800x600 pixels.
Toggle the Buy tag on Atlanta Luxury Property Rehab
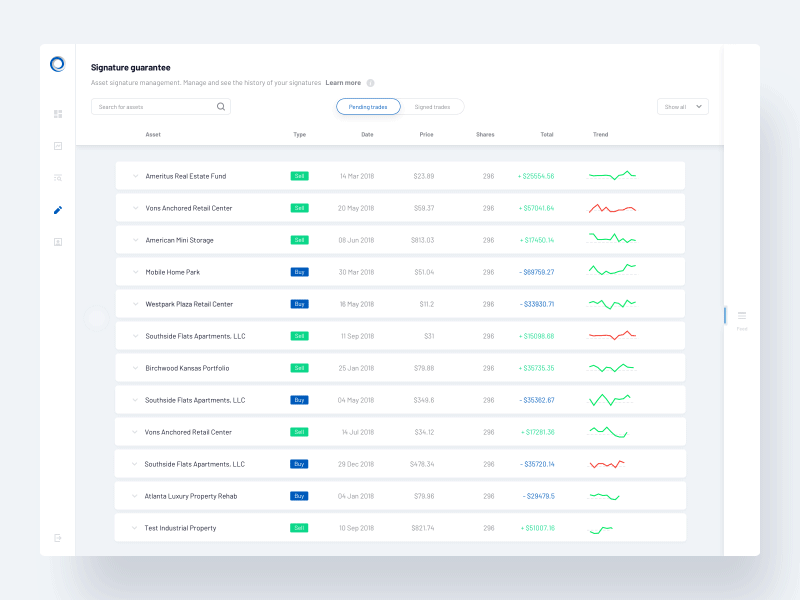tap(299, 495)
